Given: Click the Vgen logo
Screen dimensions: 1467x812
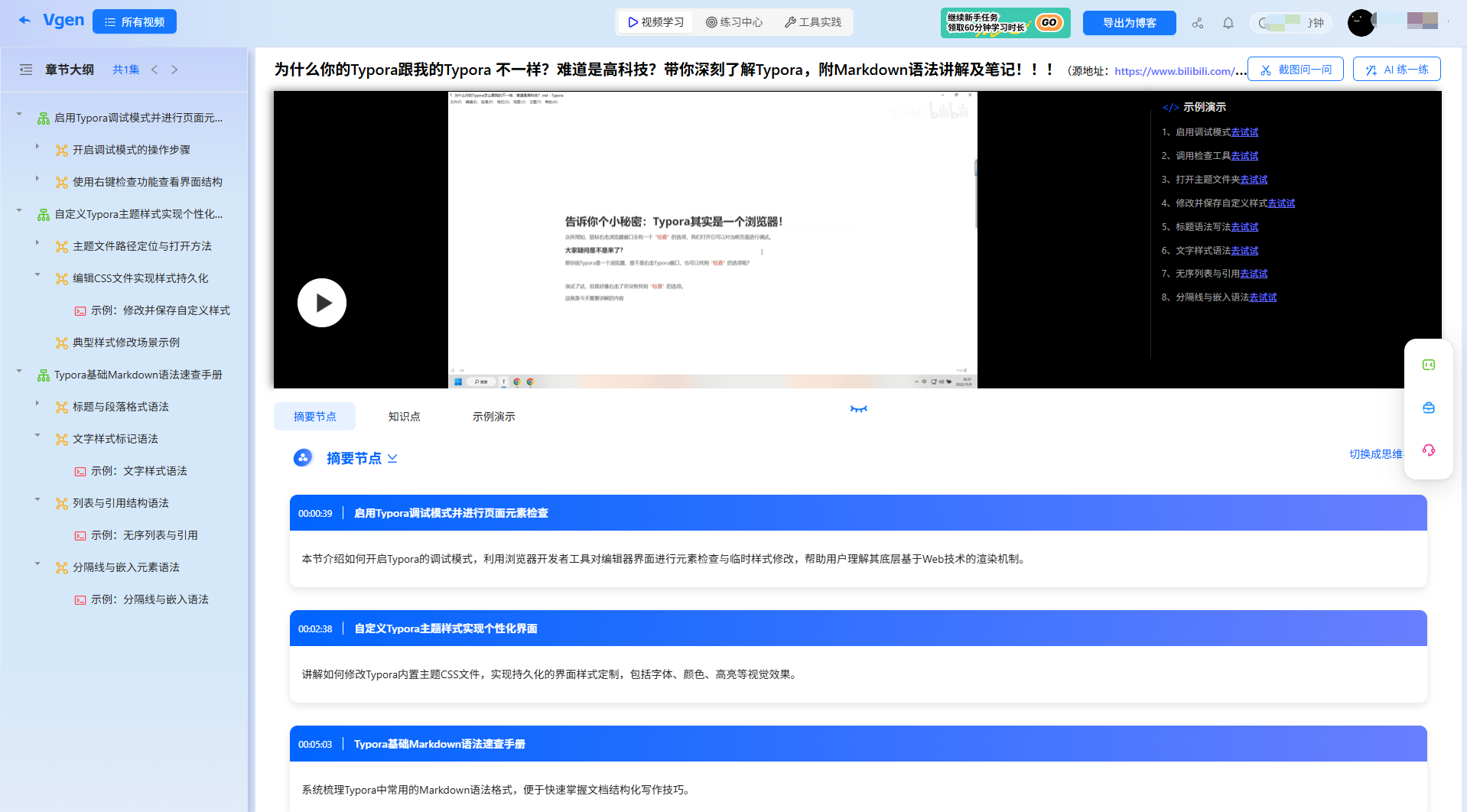Looking at the screenshot, I should pos(63,21).
